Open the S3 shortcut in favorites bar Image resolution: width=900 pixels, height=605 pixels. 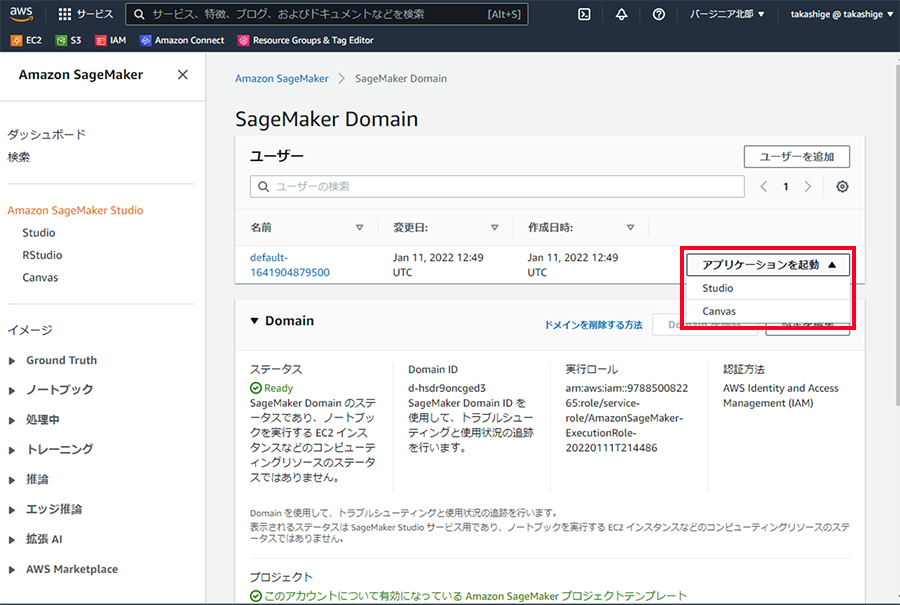(68, 40)
